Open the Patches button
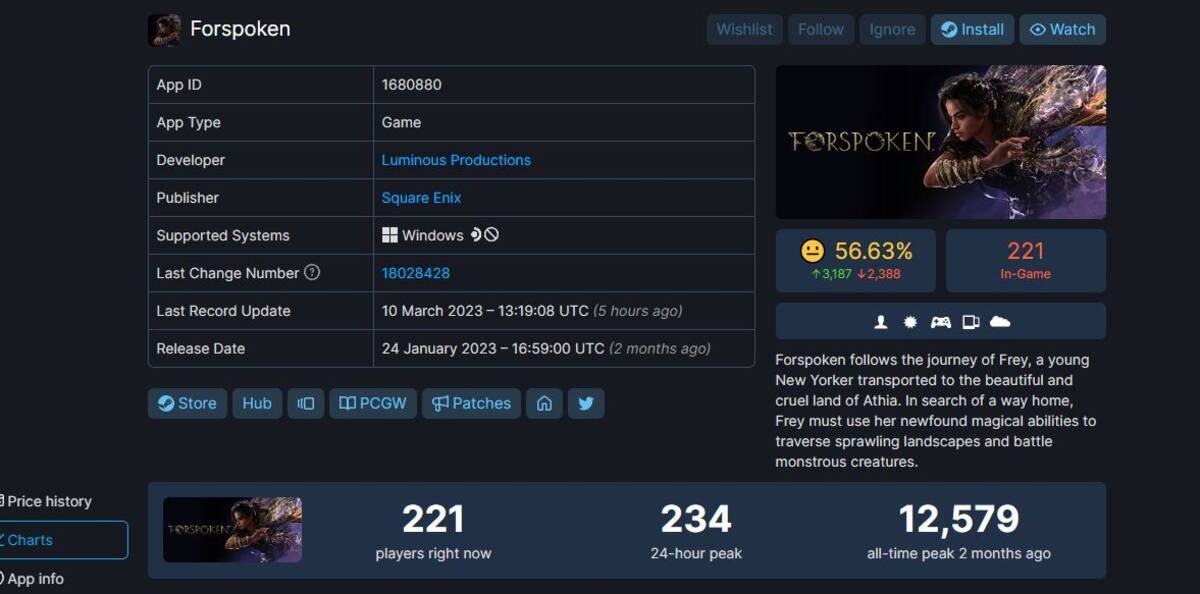Image resolution: width=1200 pixels, height=594 pixels. (x=471, y=403)
